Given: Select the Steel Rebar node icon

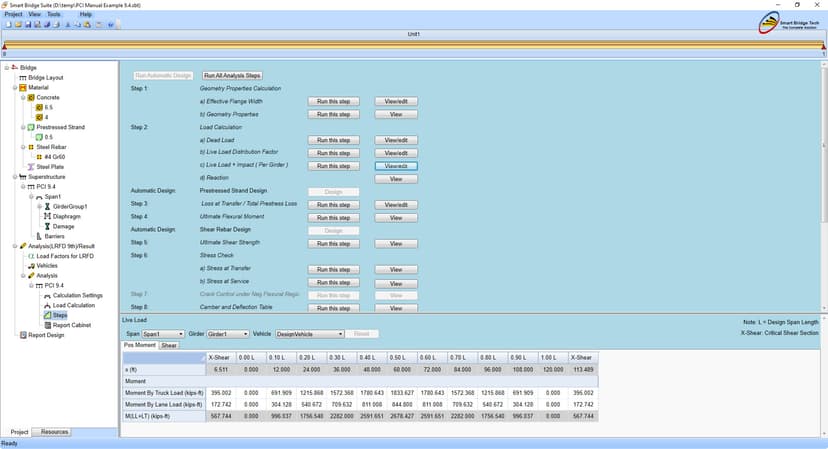Looking at the screenshot, I should (31, 147).
